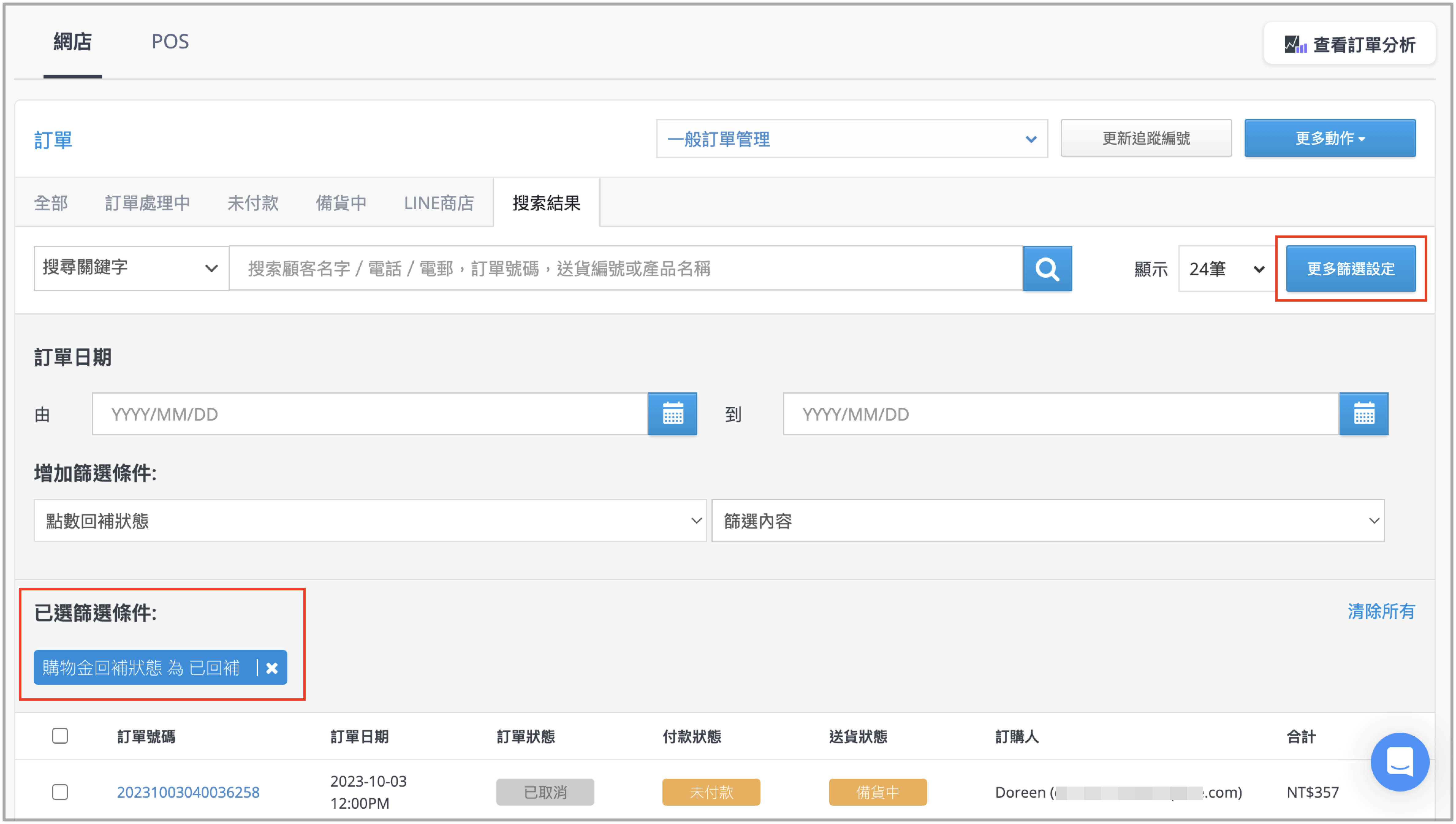Open the 篩選內容 dropdown

1048,520
